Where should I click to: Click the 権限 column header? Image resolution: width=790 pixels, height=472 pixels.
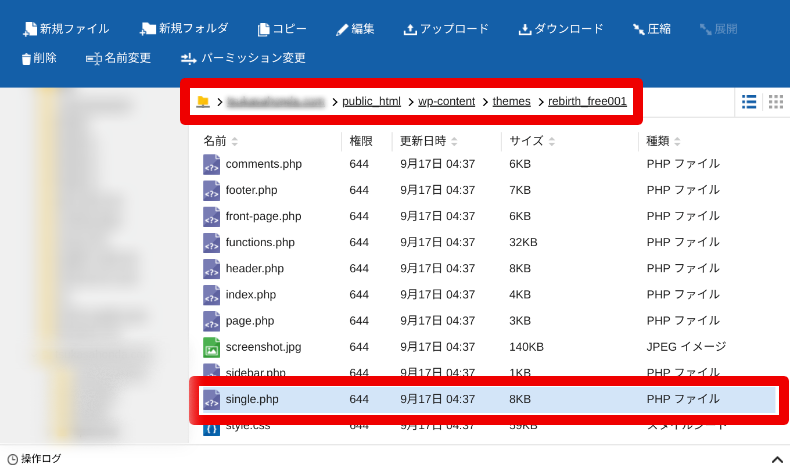(x=361, y=141)
